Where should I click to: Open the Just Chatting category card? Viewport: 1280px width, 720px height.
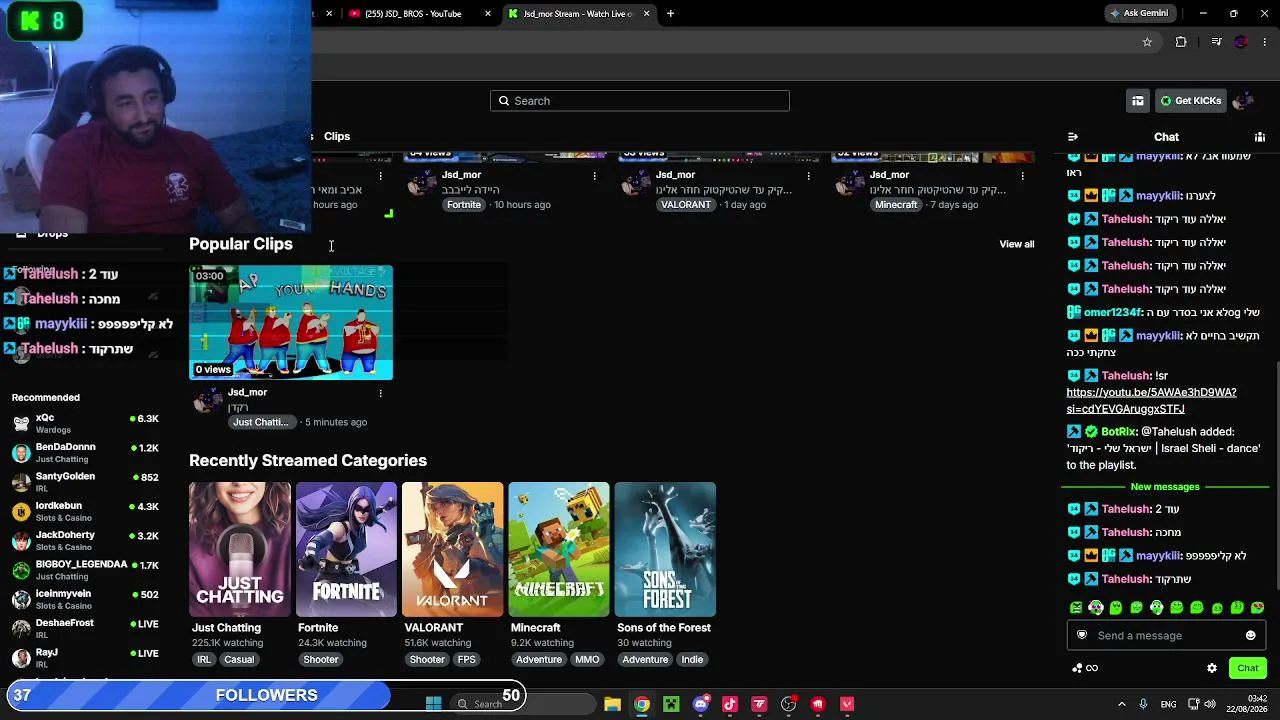pos(240,550)
